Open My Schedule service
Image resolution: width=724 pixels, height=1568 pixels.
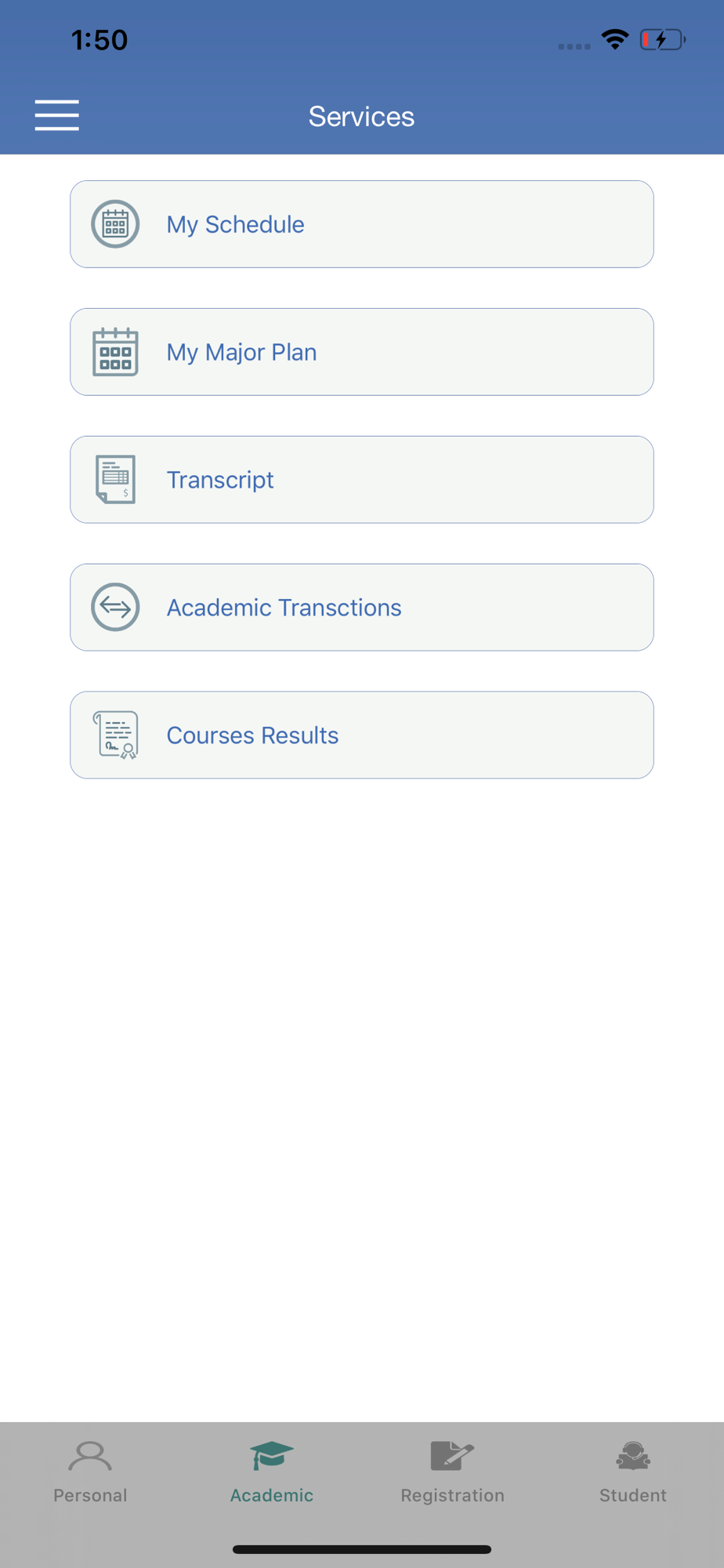click(x=362, y=224)
